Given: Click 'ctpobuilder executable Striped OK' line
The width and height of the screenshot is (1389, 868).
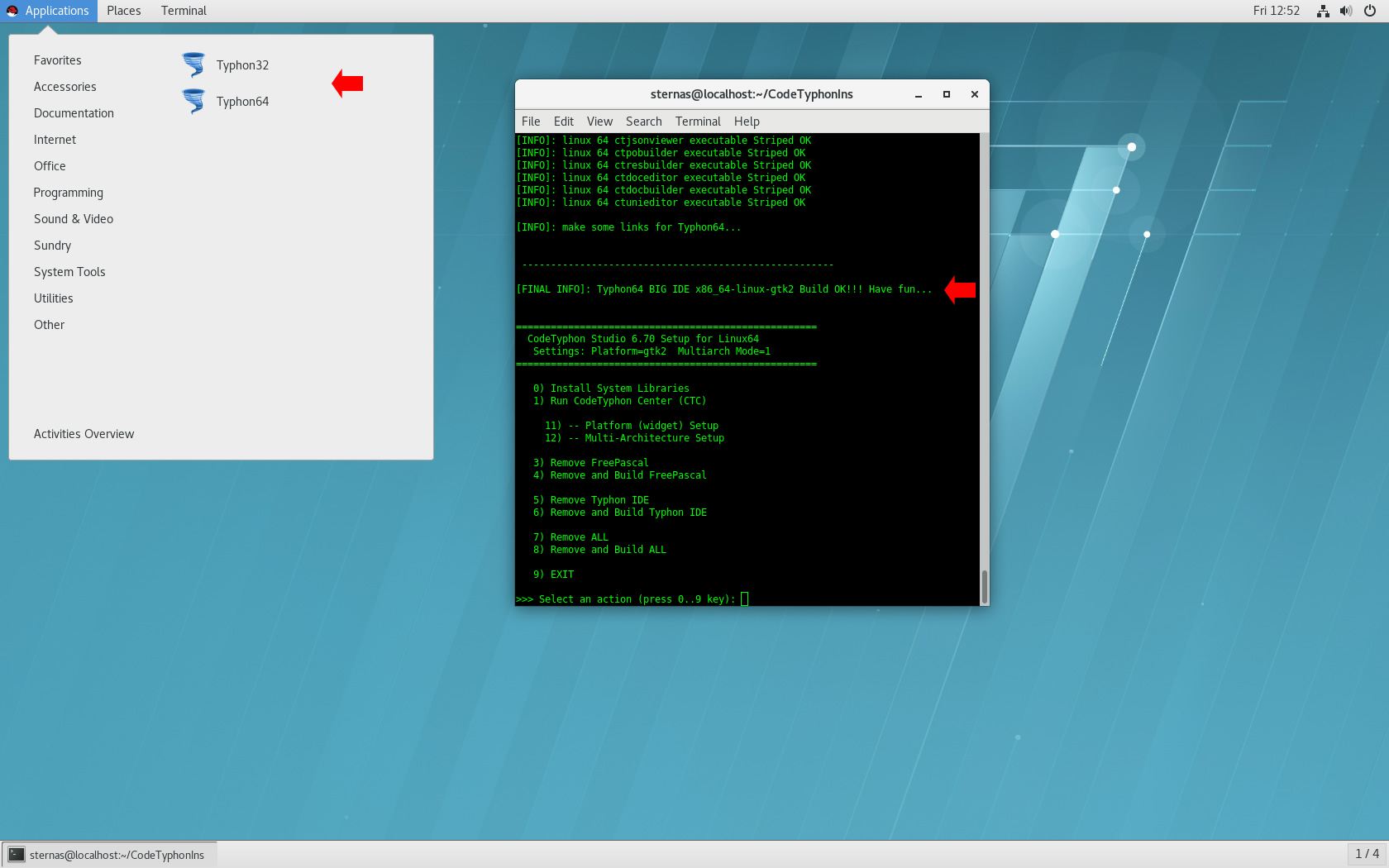Looking at the screenshot, I should (x=661, y=153).
